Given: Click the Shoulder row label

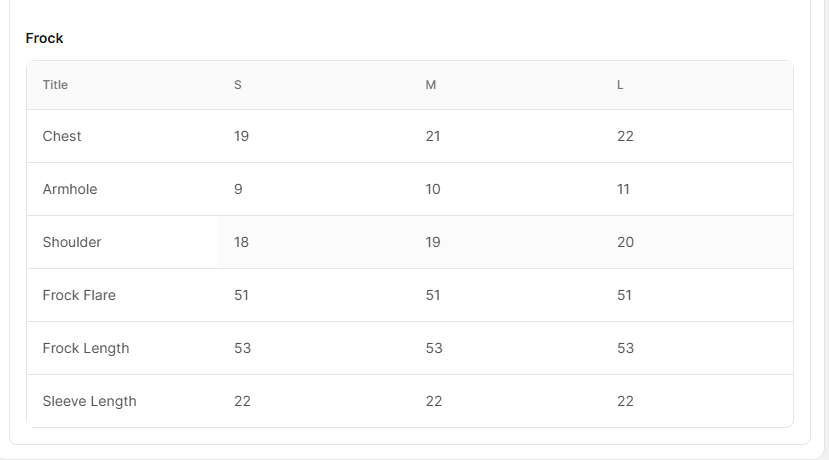Looking at the screenshot, I should (72, 242).
